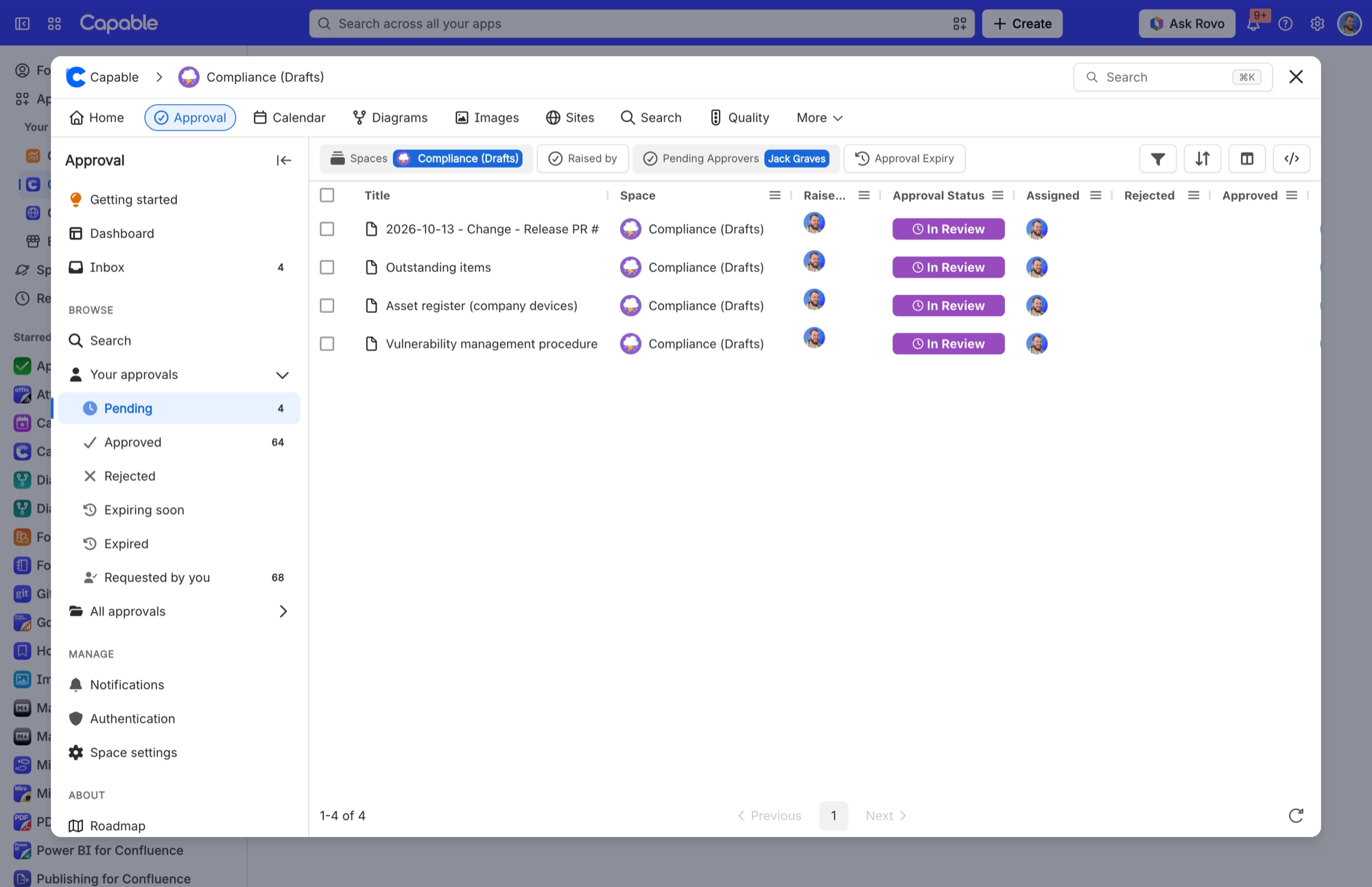Open notifications bell in top bar
Screen dimensions: 1372x887
click(x=1253, y=24)
